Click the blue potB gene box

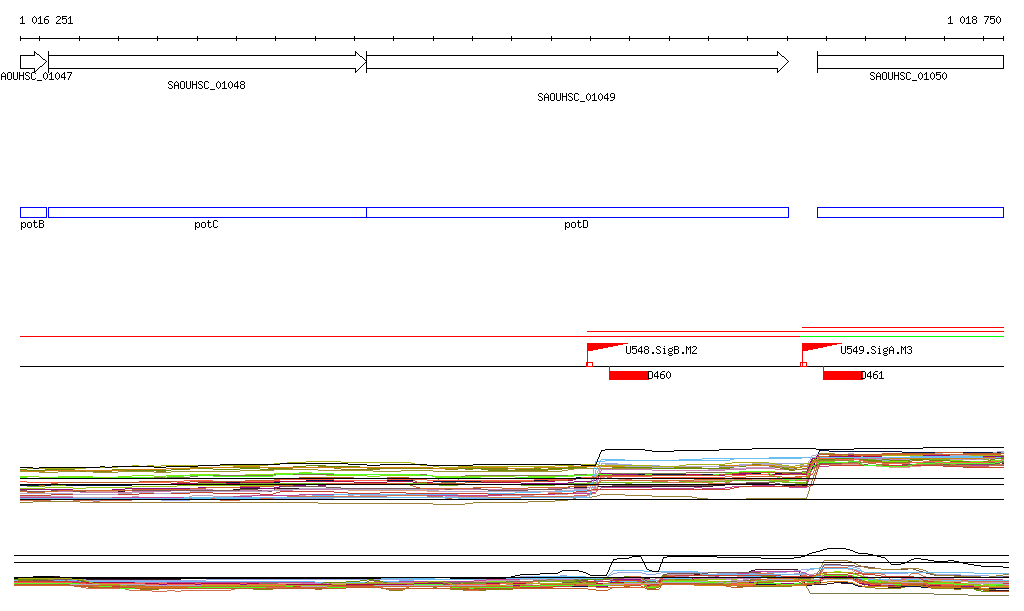[x=33, y=212]
